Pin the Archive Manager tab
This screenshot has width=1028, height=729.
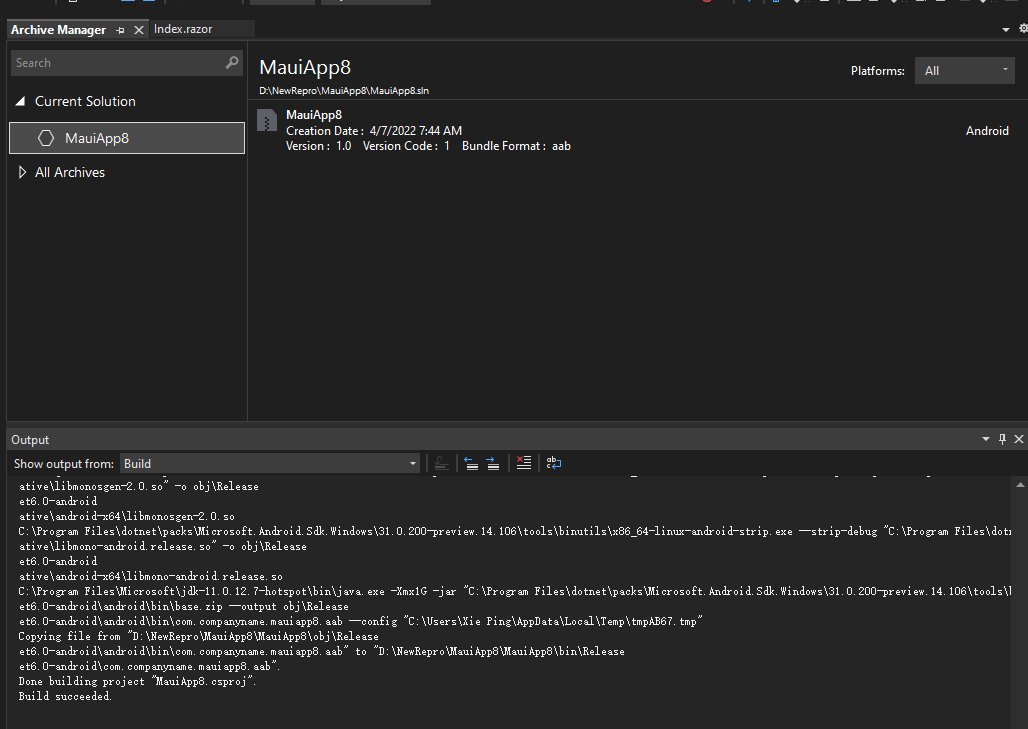click(x=123, y=29)
